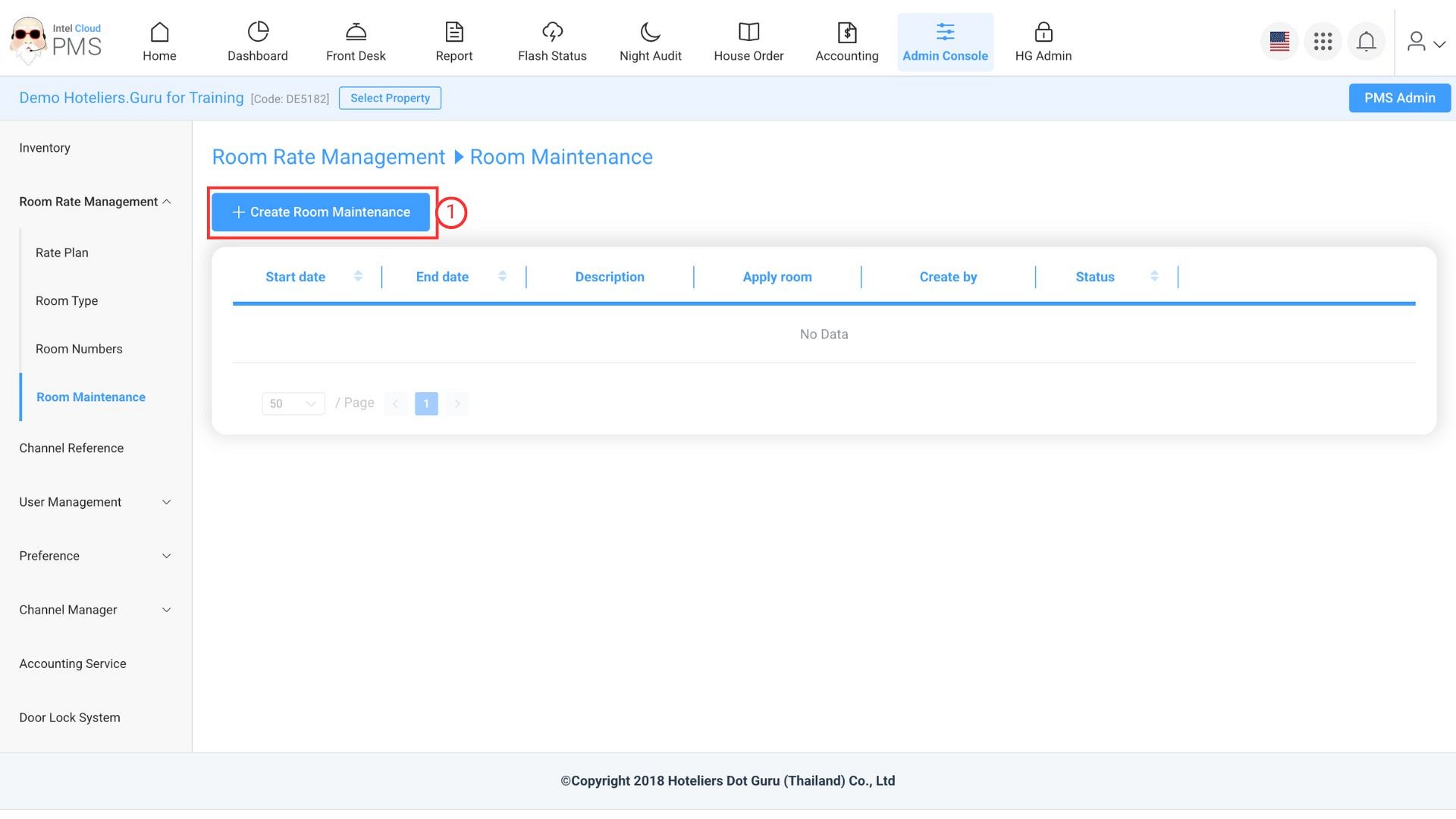
Task: Click the Select Property button
Action: 390,98
